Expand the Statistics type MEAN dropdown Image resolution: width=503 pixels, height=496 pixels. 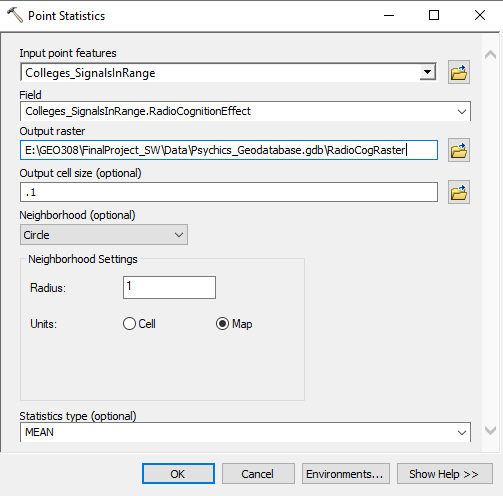245,432
